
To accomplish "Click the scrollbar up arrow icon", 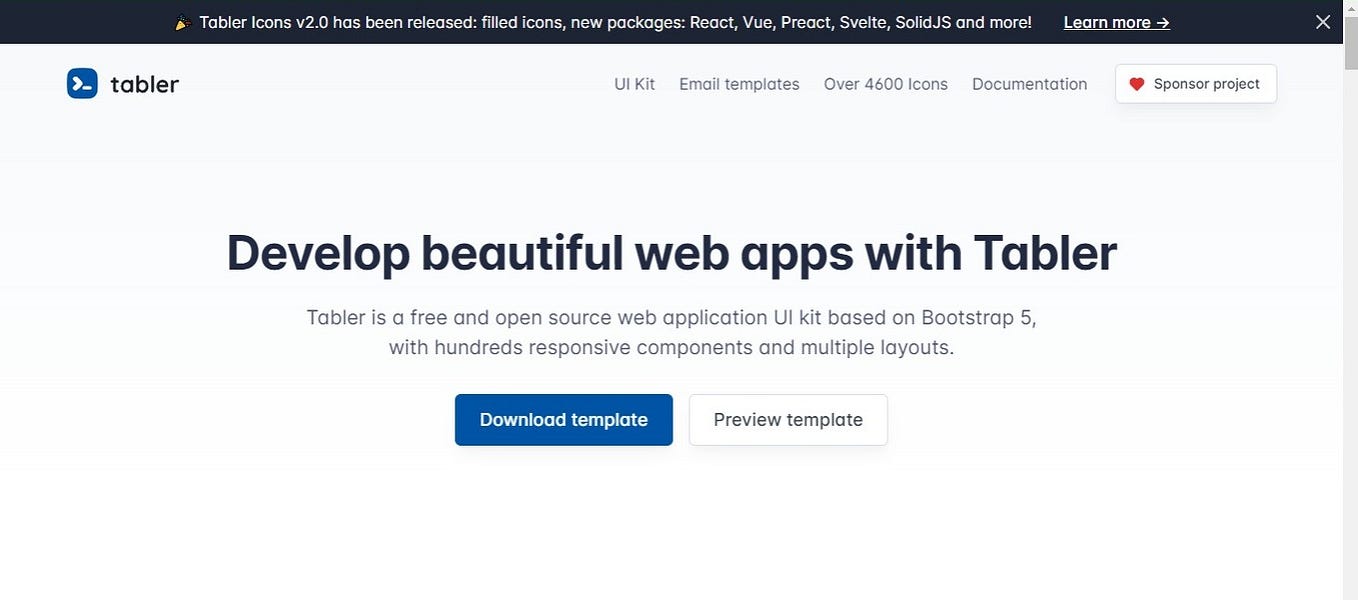I will [1350, 8].
